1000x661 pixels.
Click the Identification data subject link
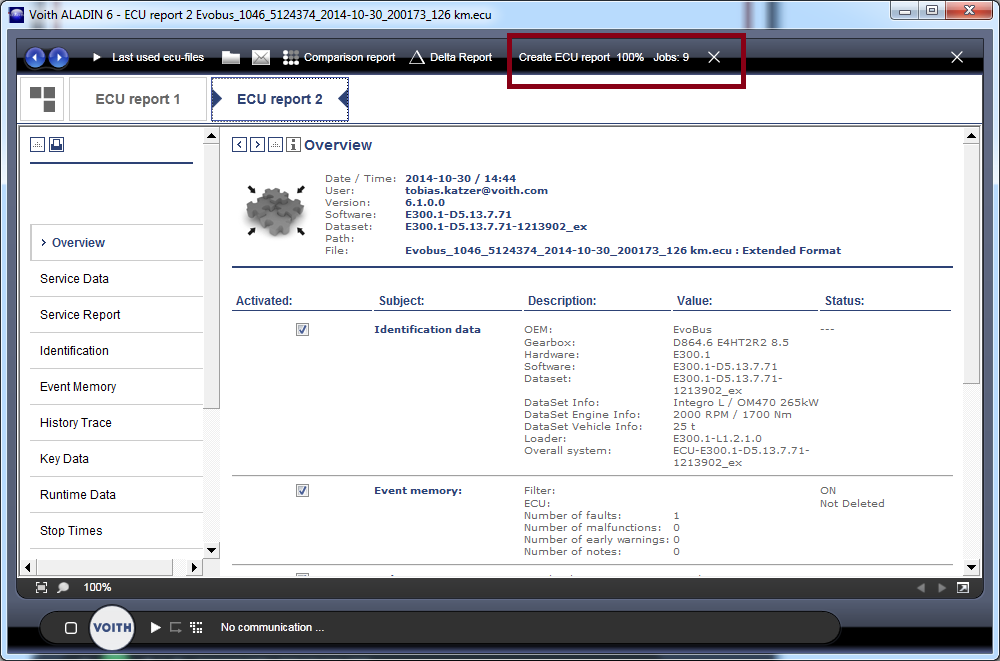(427, 330)
